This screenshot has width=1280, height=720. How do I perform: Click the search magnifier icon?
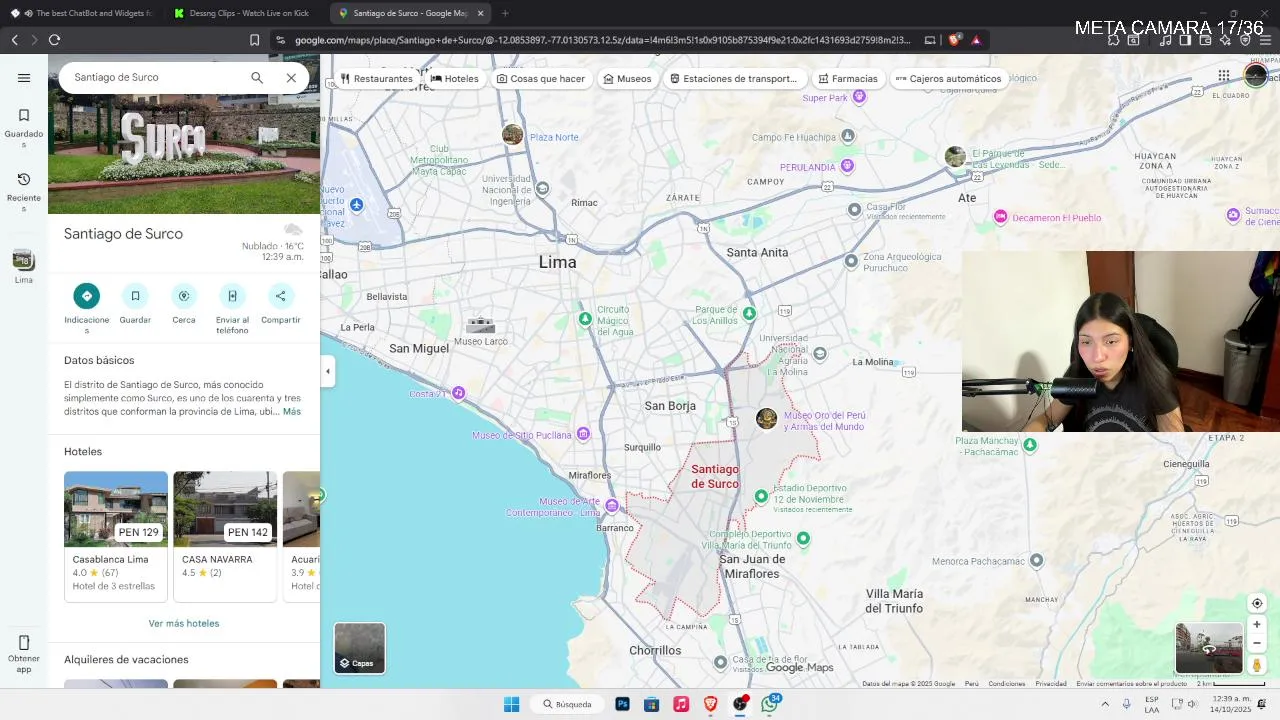(257, 78)
